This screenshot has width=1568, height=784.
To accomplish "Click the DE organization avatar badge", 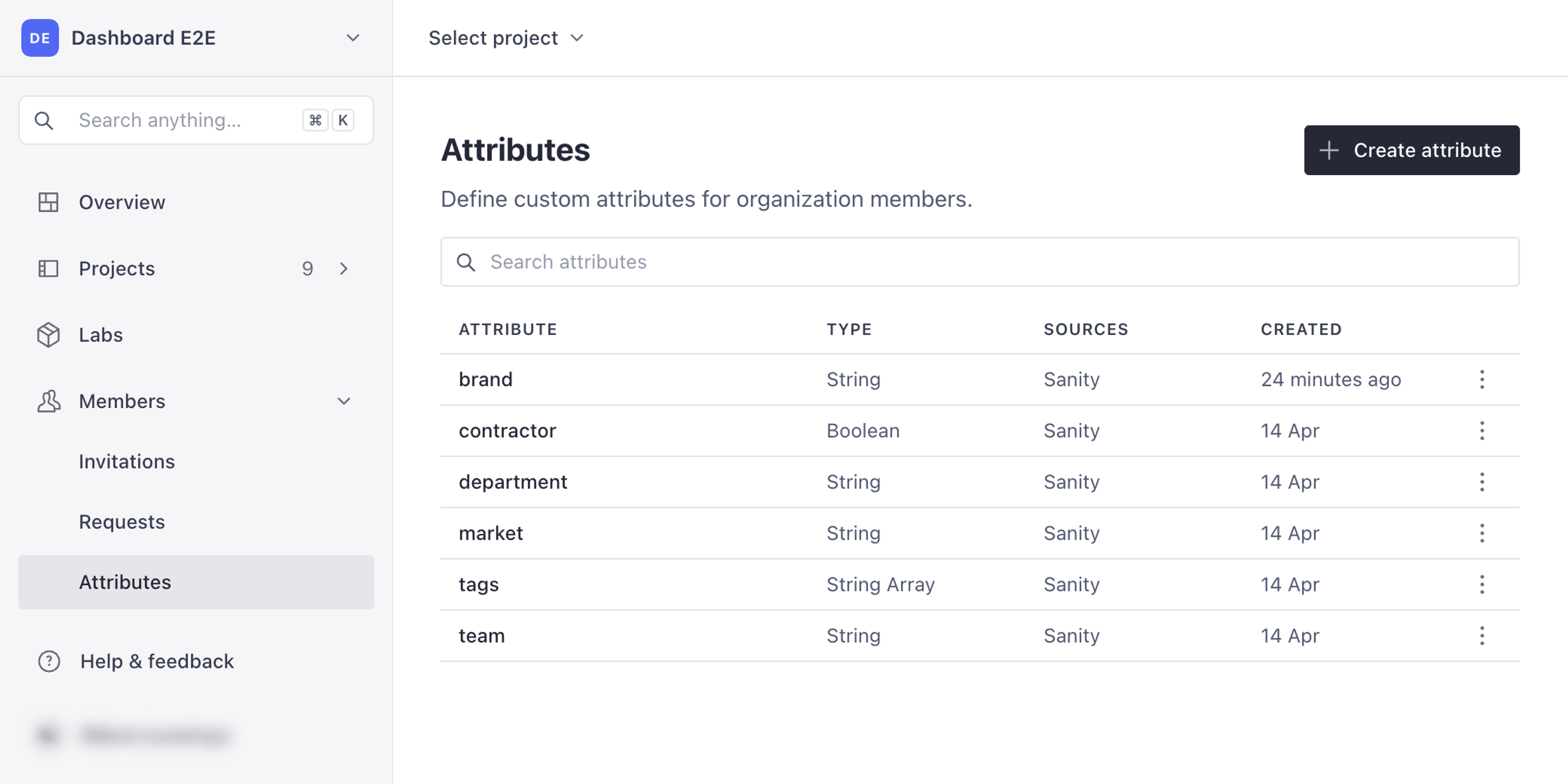I will click(x=40, y=38).
